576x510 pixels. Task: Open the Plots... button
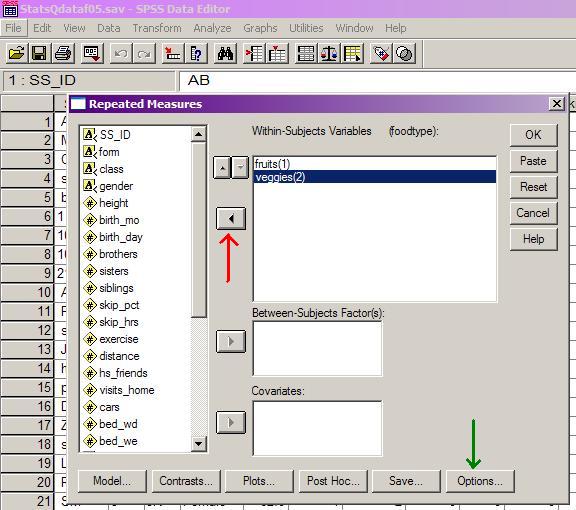[259, 481]
